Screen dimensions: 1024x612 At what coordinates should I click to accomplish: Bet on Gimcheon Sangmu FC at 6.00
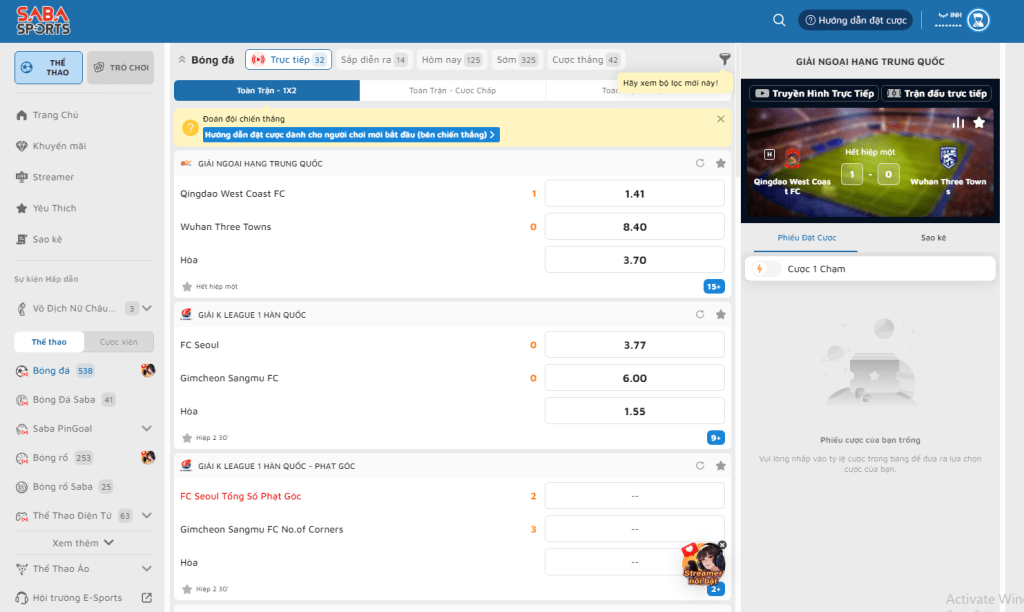tap(634, 378)
